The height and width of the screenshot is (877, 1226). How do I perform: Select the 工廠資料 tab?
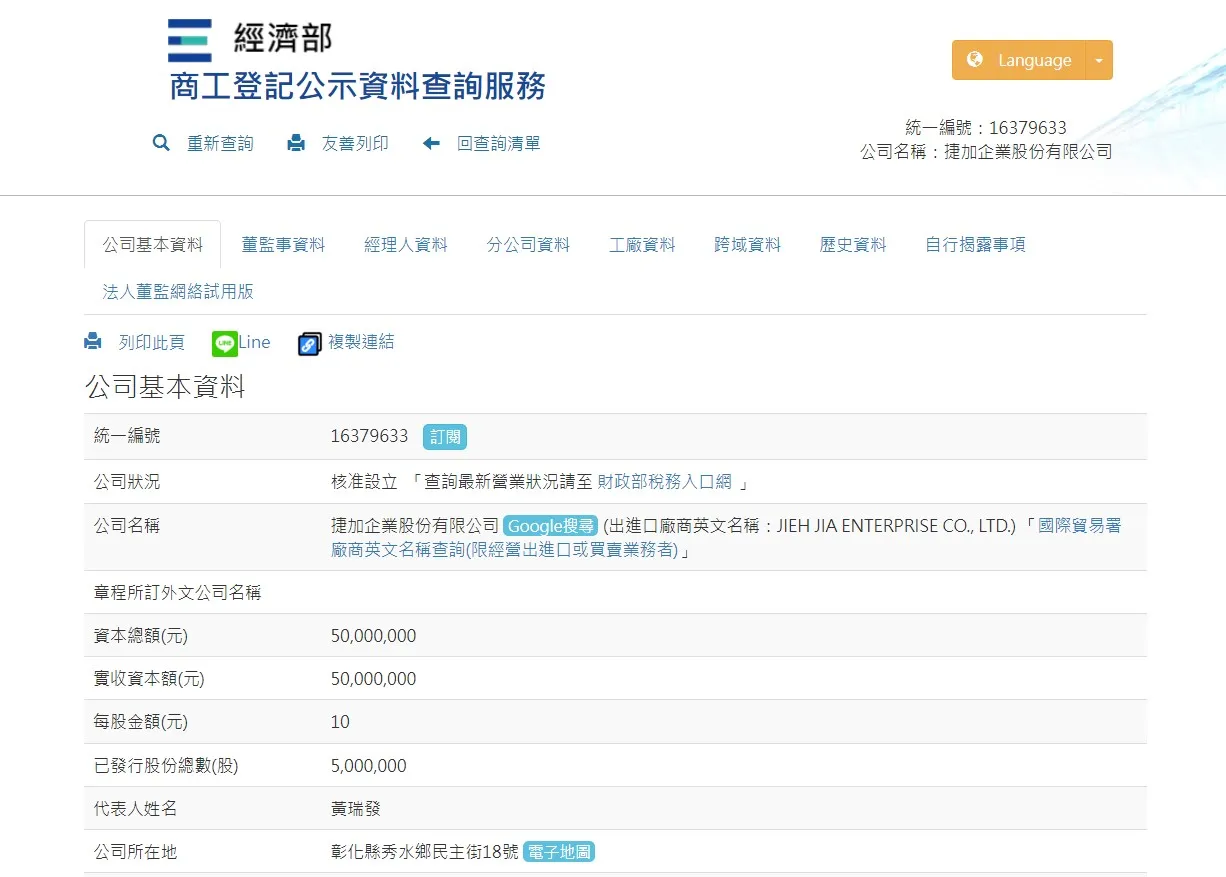click(x=642, y=244)
